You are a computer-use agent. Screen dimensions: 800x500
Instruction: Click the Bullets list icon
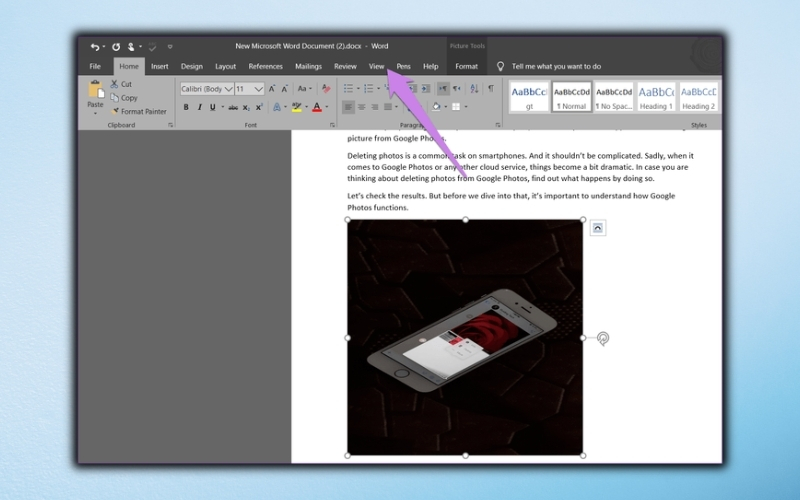[348, 89]
